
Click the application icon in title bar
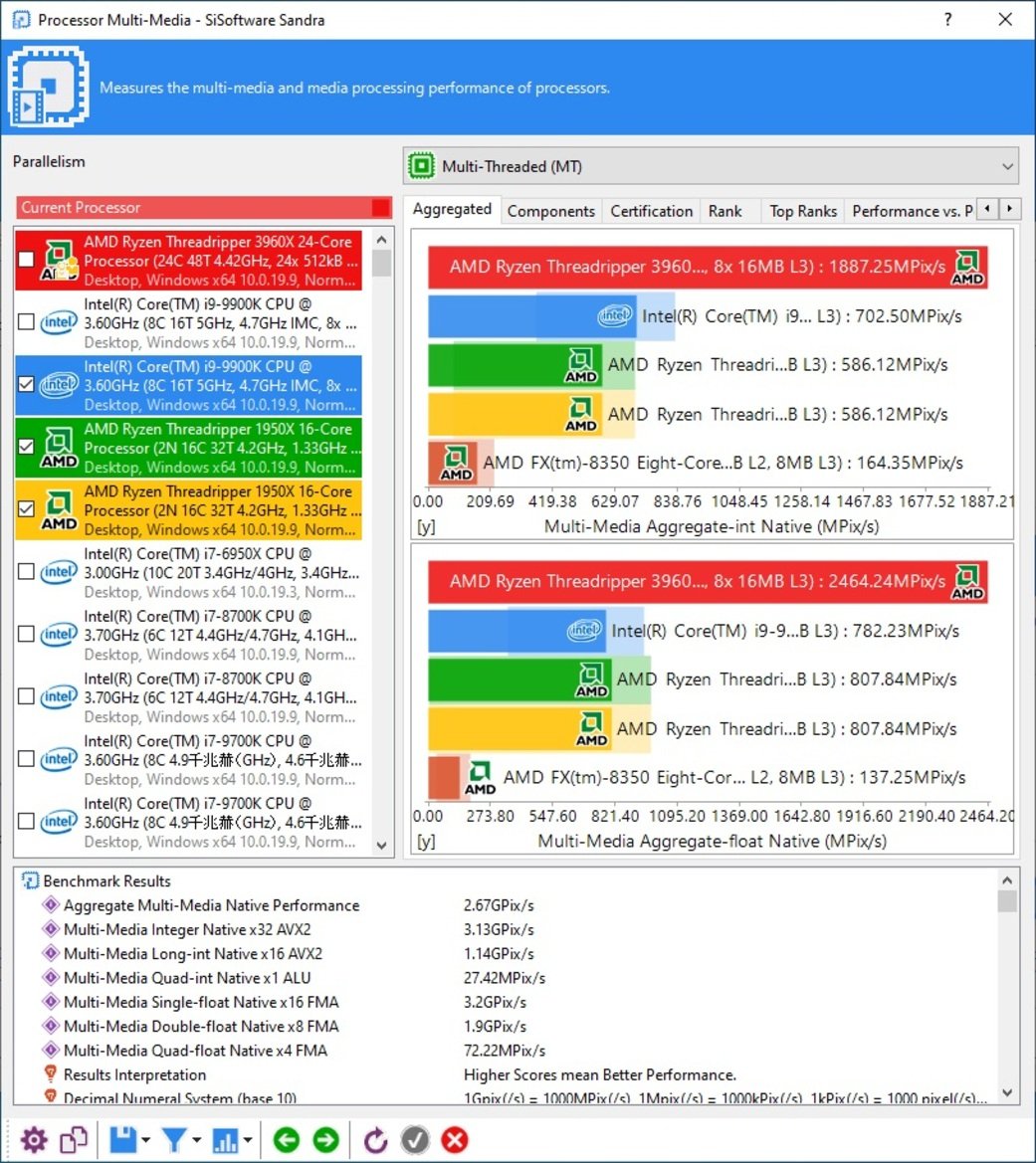coord(21,19)
